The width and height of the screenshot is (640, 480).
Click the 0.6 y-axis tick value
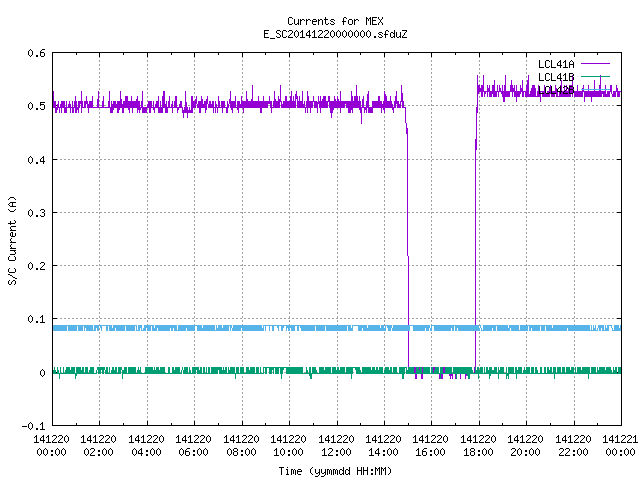pos(36,53)
